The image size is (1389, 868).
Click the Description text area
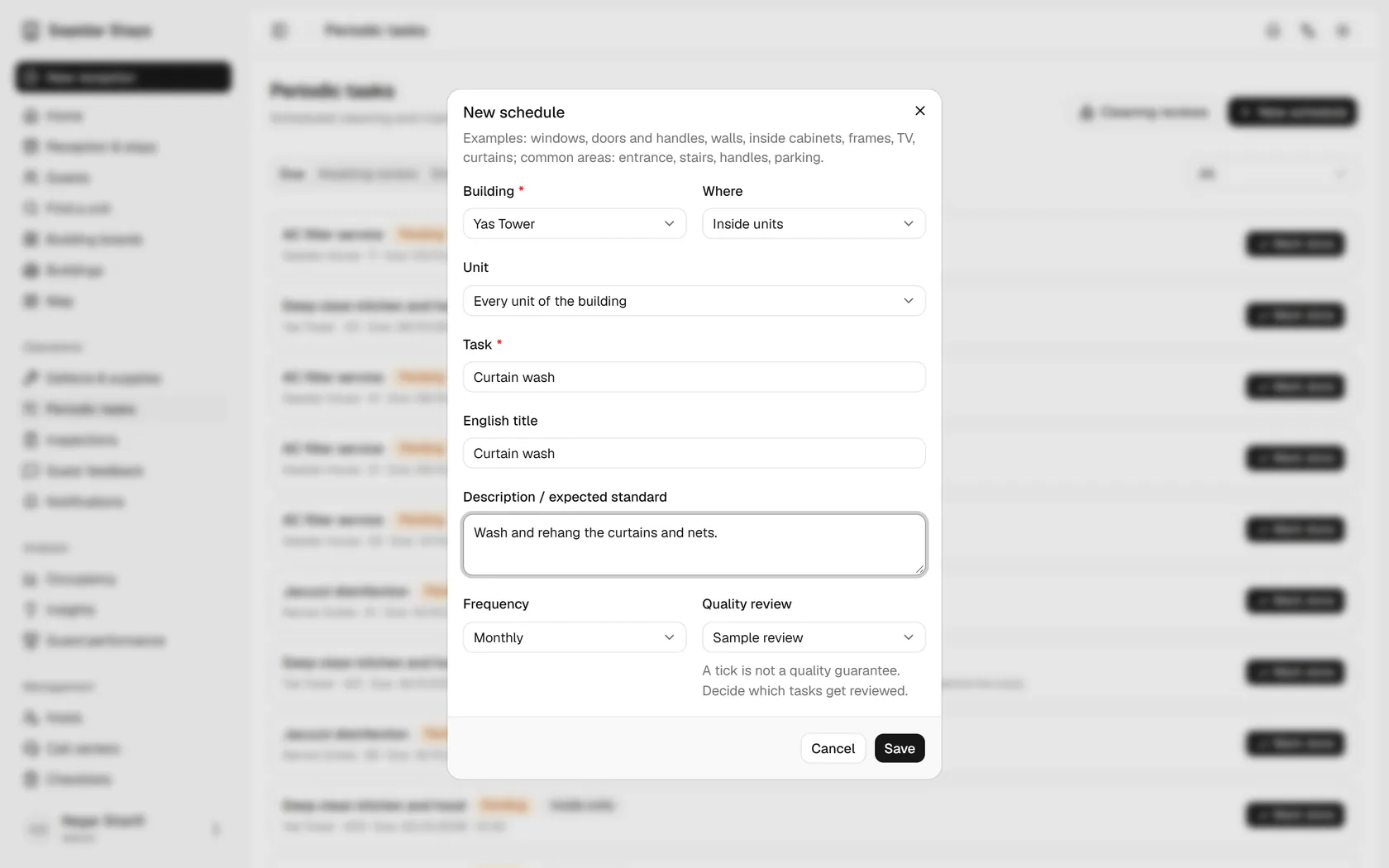pos(694,545)
